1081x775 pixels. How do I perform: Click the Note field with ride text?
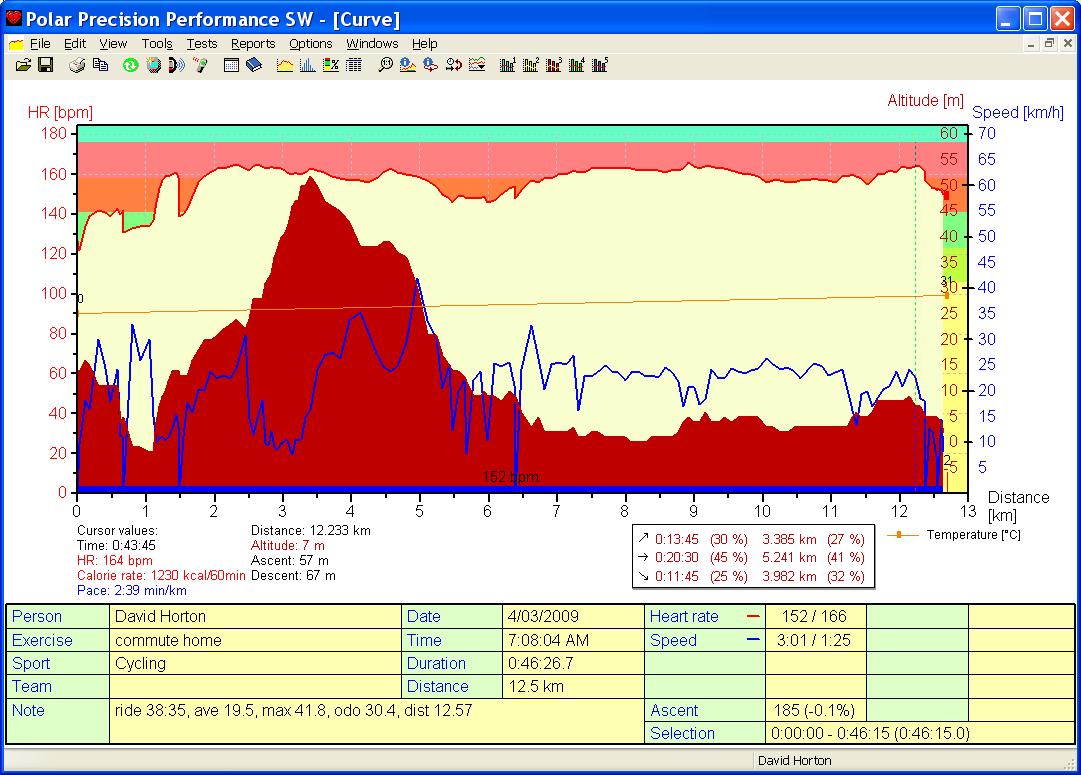293,711
